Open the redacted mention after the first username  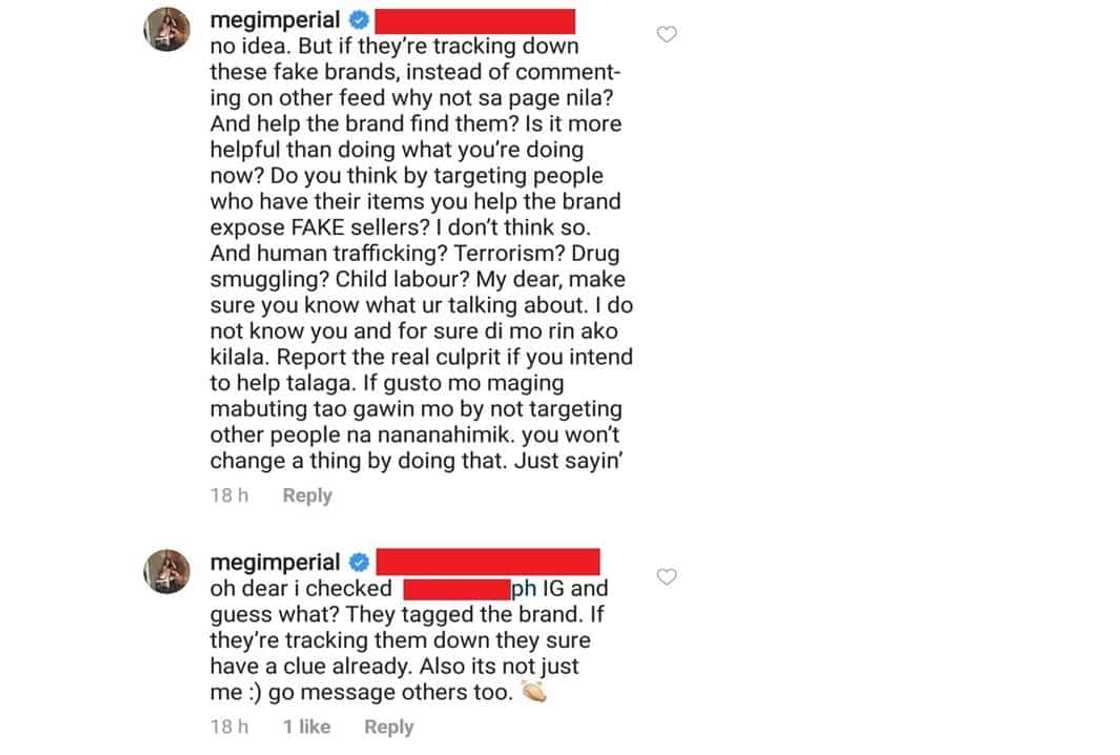pyautogui.click(x=475, y=21)
